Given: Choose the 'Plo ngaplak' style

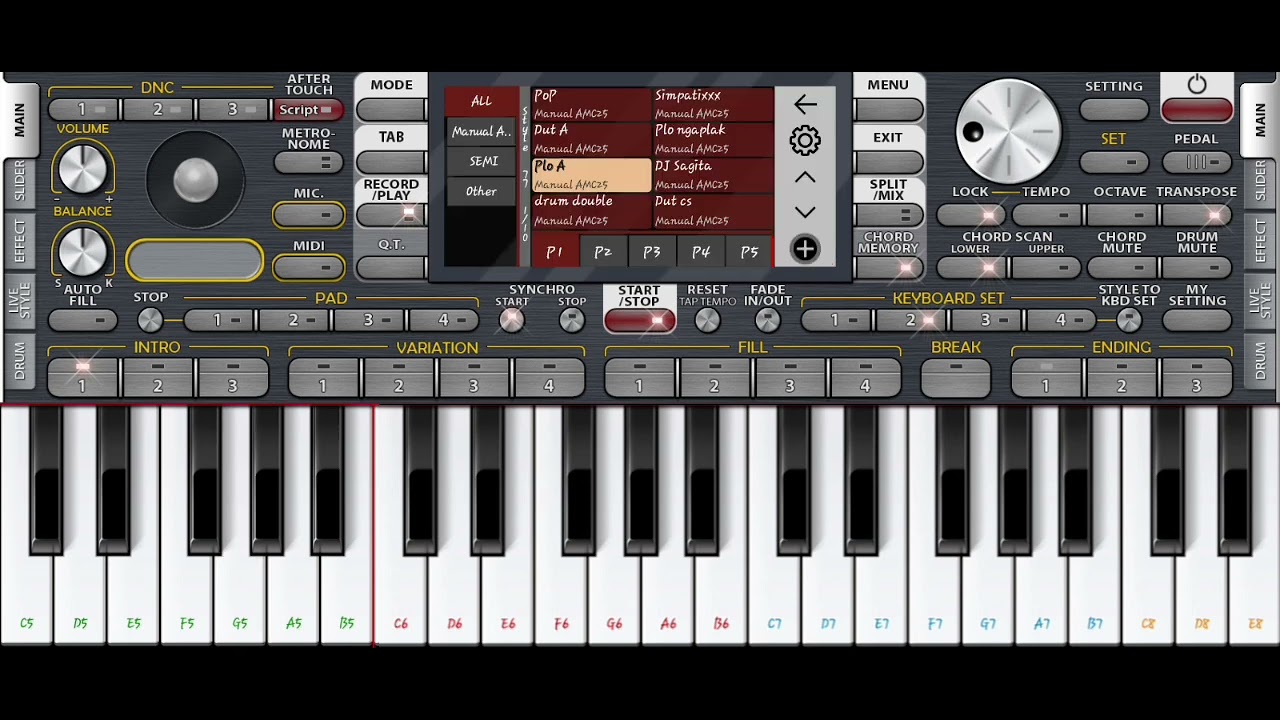Looking at the screenshot, I should pos(712,139).
